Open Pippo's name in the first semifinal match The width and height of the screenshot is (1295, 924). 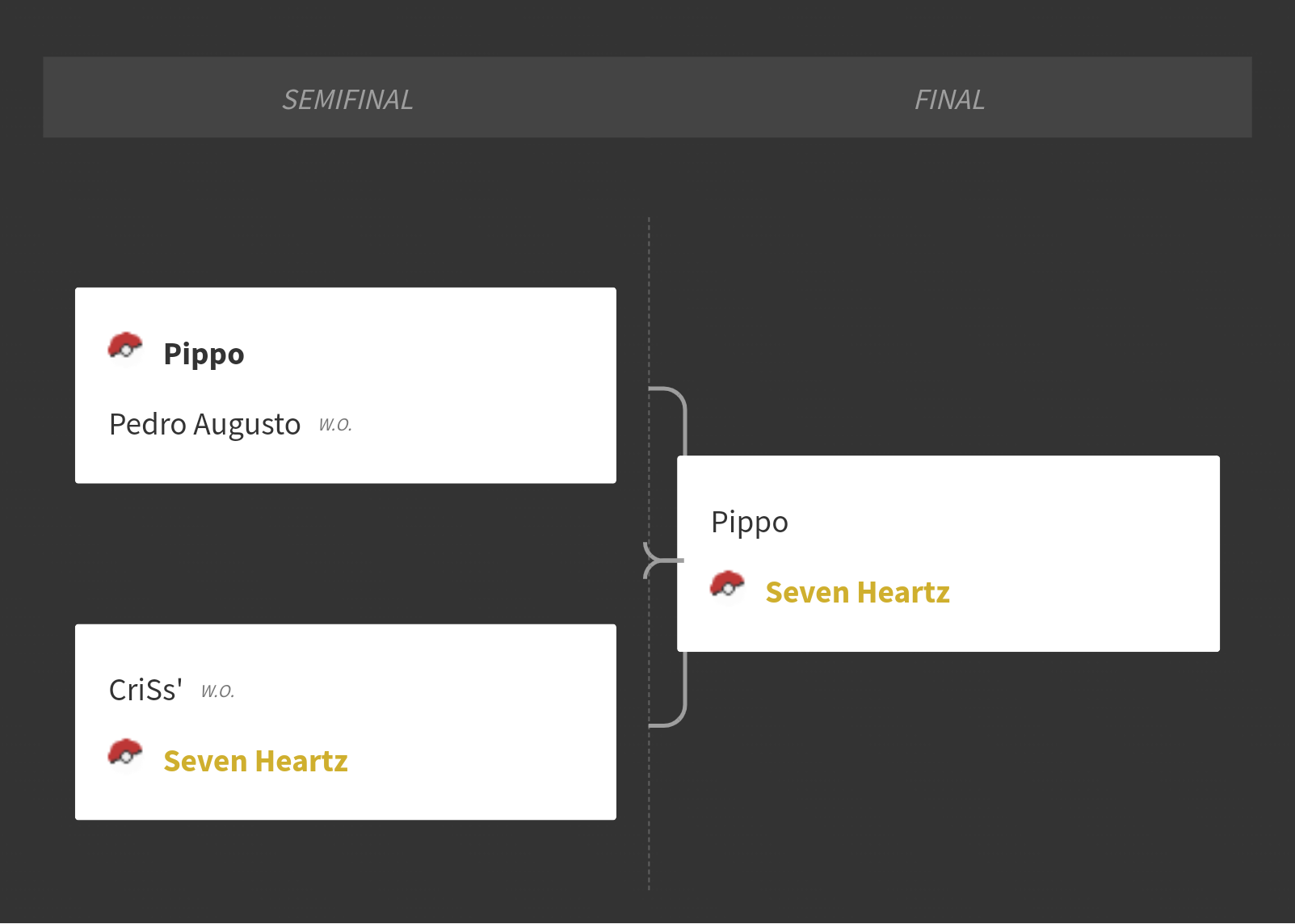click(204, 355)
